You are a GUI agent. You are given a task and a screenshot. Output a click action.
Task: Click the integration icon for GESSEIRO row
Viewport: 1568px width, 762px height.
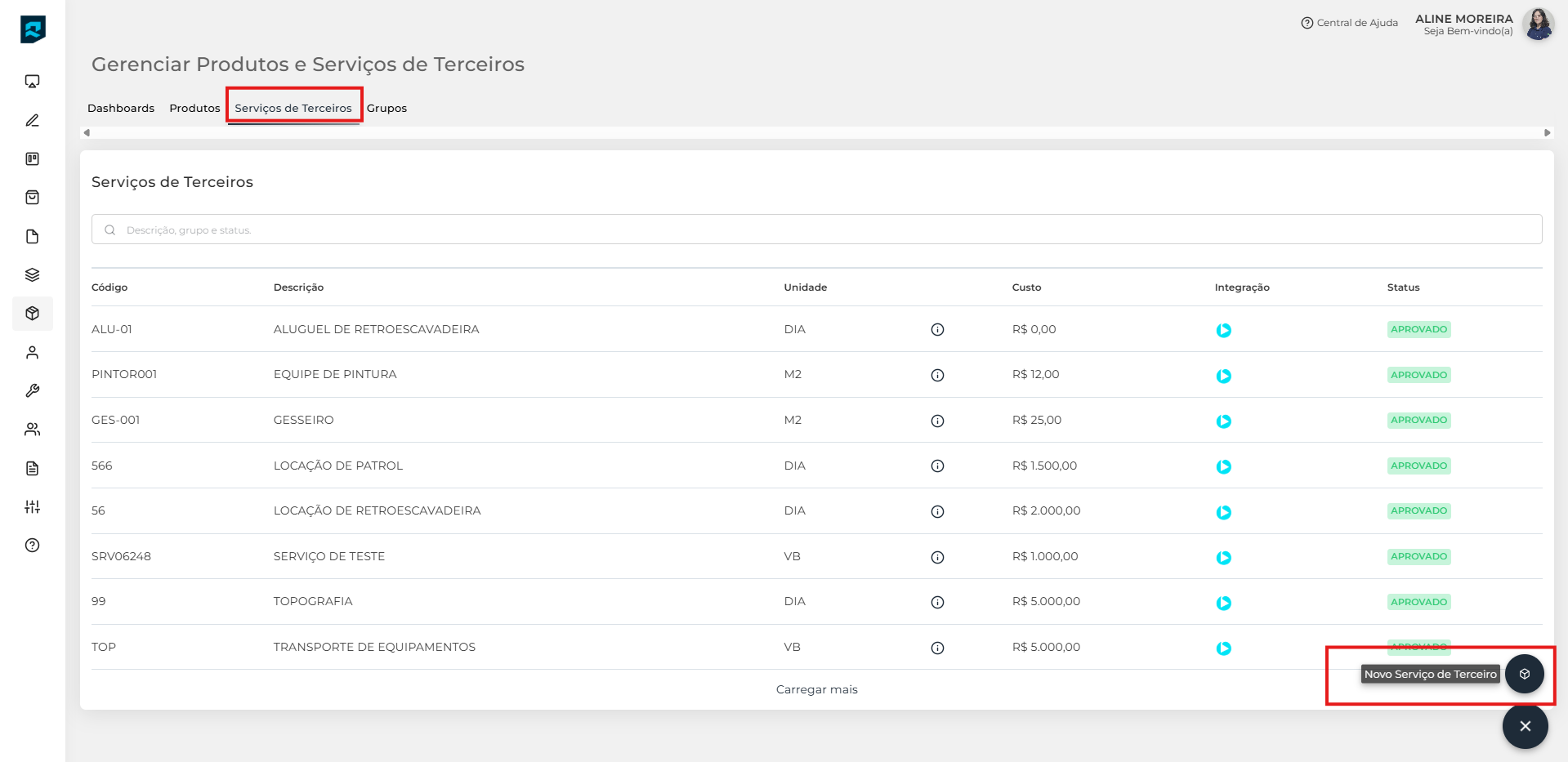pyautogui.click(x=1223, y=421)
